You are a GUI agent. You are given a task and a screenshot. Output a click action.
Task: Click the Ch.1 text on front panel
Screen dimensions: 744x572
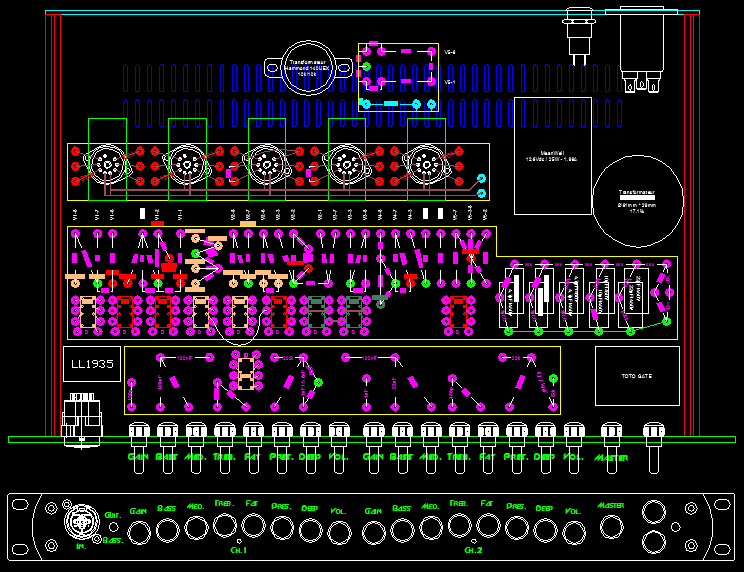(x=239, y=550)
